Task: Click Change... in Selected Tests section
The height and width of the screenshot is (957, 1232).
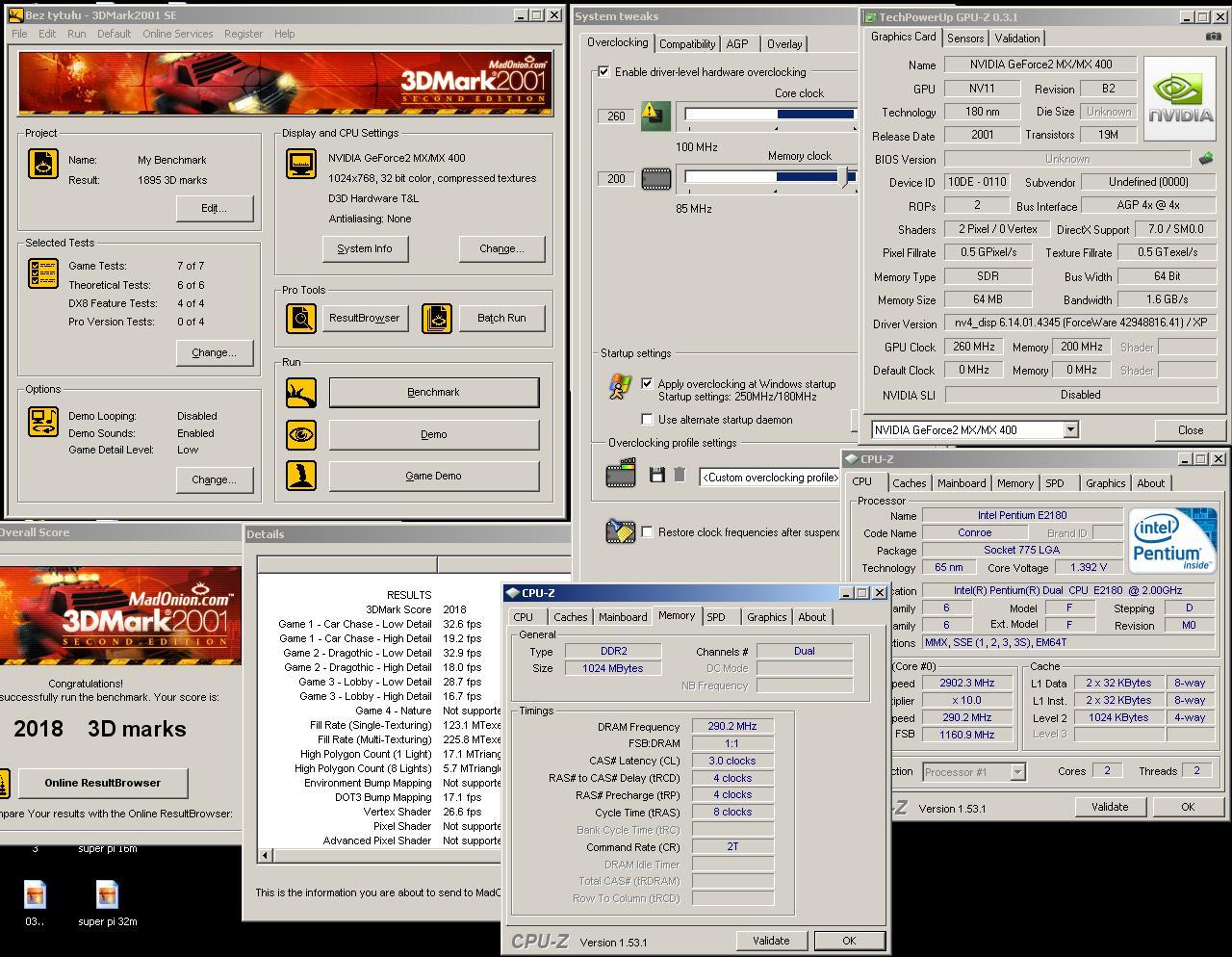Action: (215, 352)
